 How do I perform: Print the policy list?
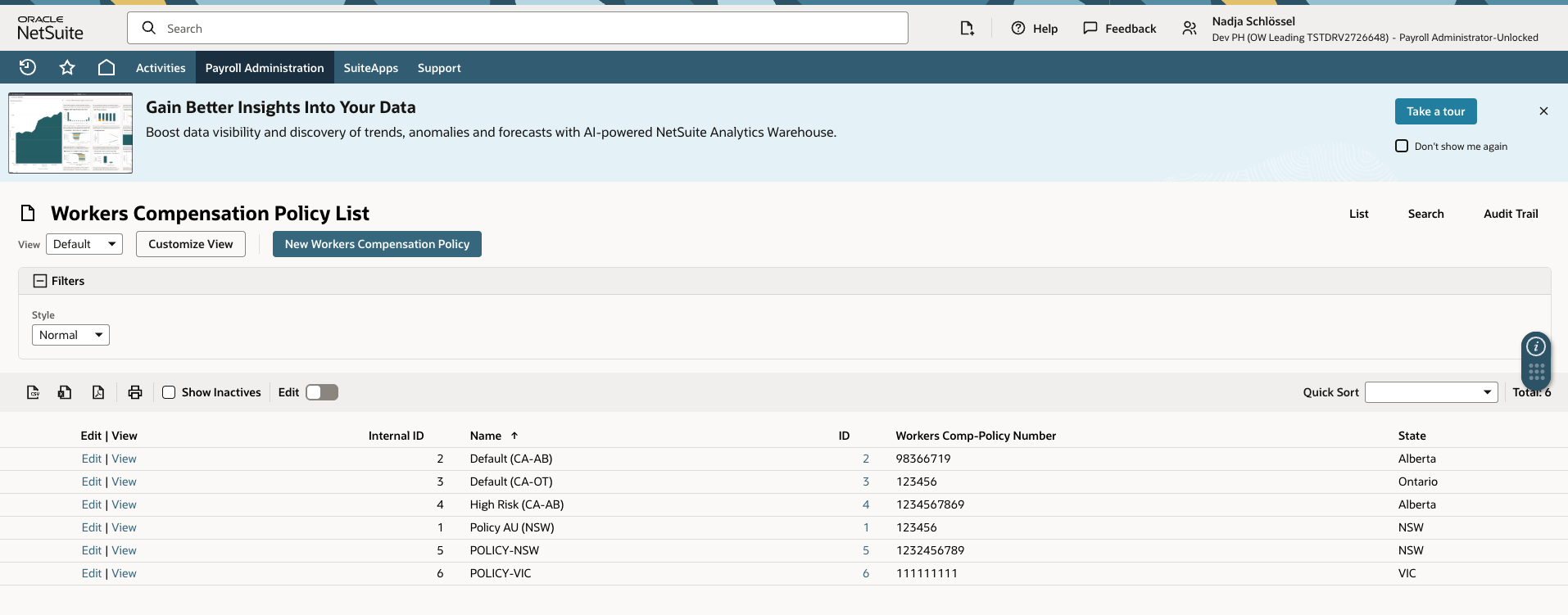point(135,392)
